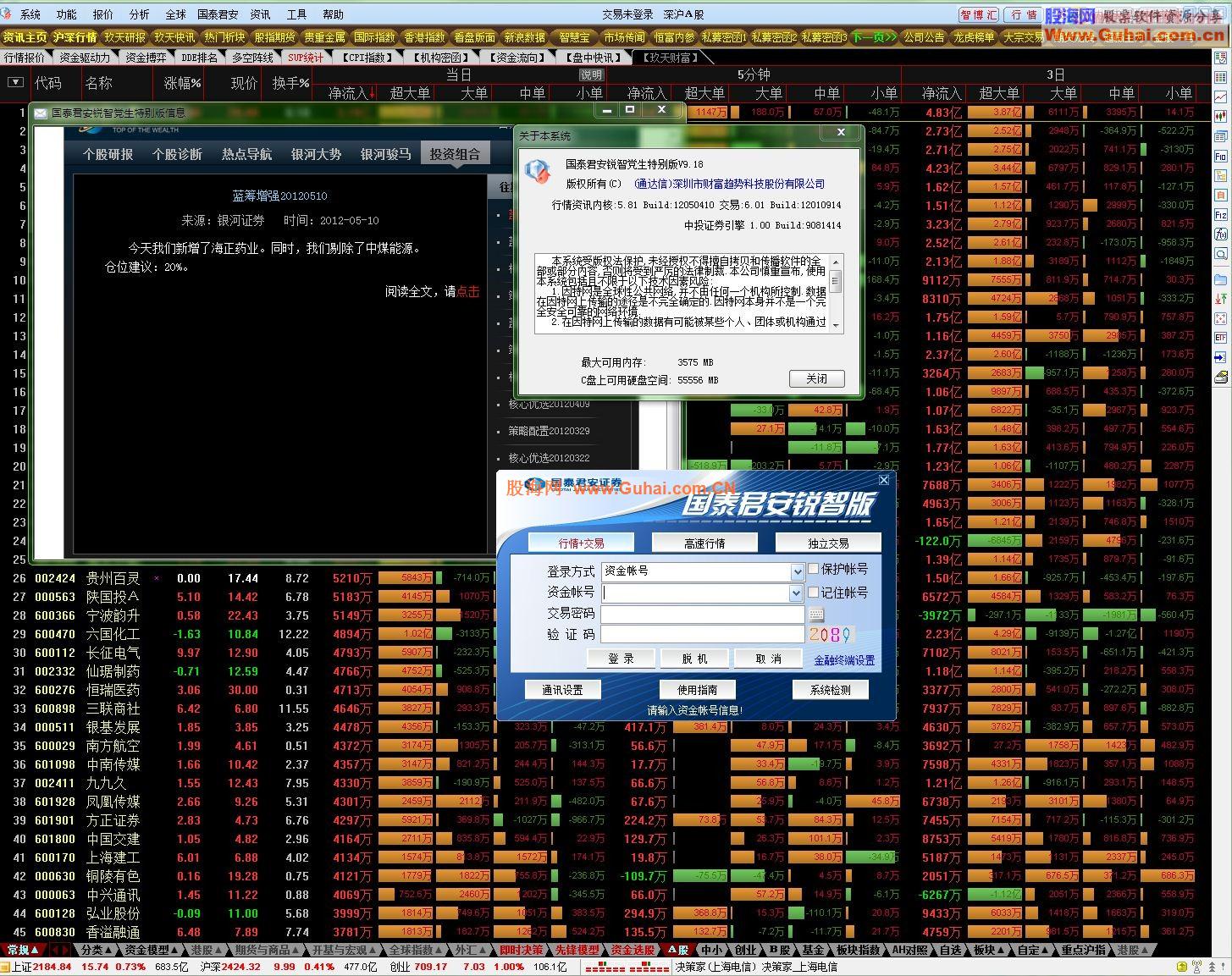The height and width of the screenshot is (976, 1232).
Task: Expand the 期货与商品▲ bottom tab menu
Action: pos(267,950)
